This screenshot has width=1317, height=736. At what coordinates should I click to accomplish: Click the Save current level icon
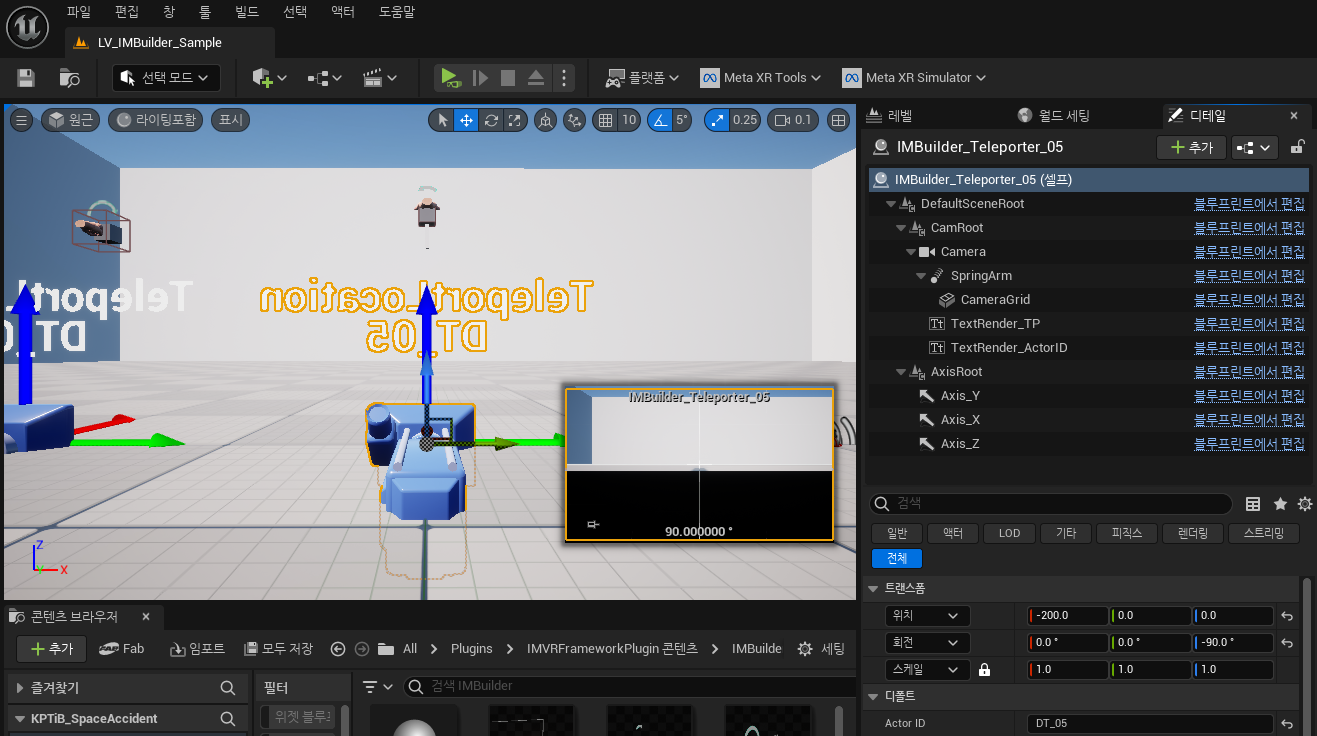(26, 78)
